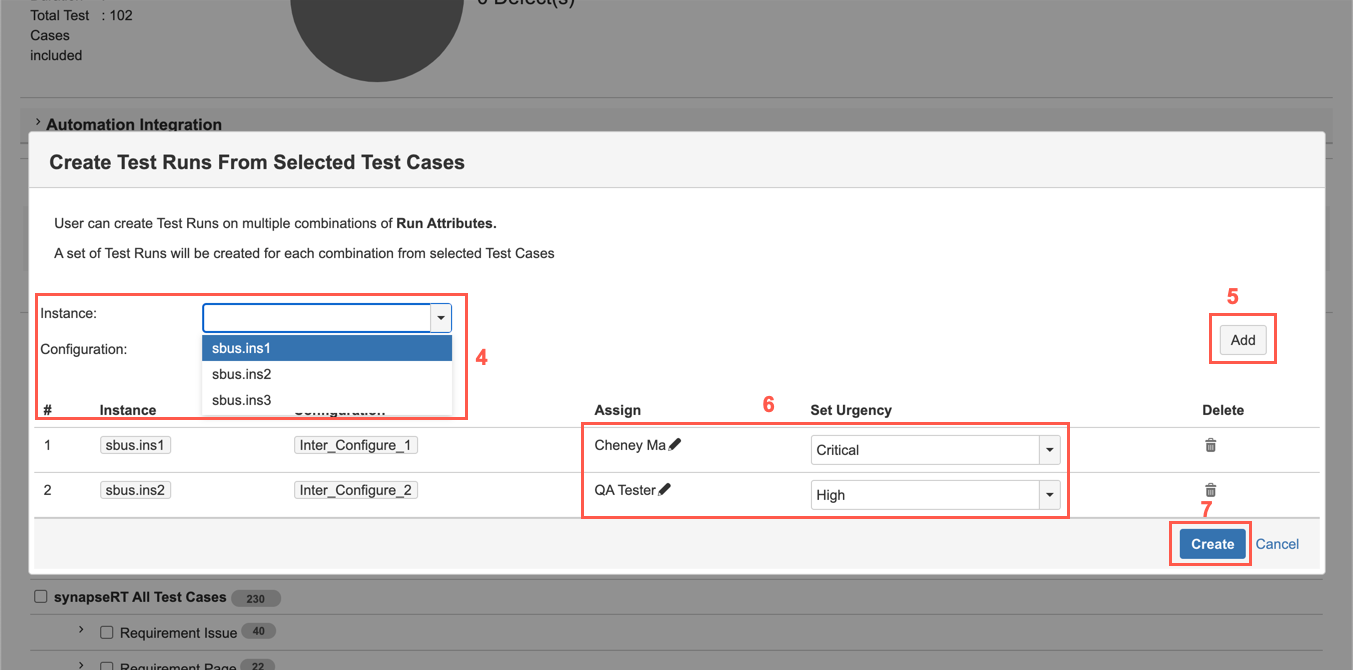The height and width of the screenshot is (670, 1353).
Task: Open the High urgency dropdown
Action: 1049,495
